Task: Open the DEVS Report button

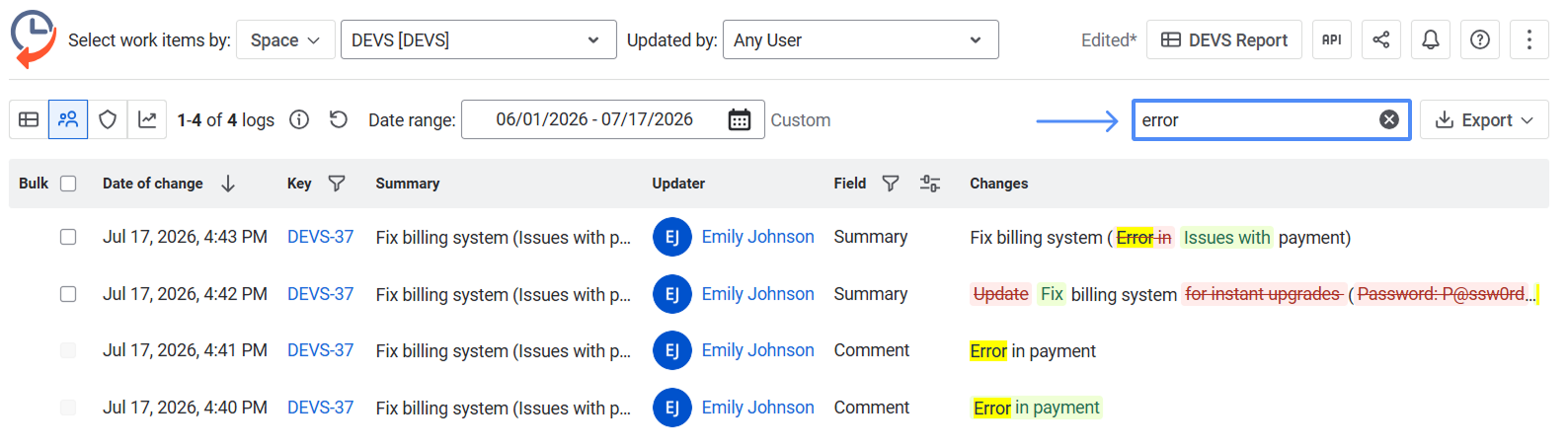Action: pyautogui.click(x=1223, y=40)
